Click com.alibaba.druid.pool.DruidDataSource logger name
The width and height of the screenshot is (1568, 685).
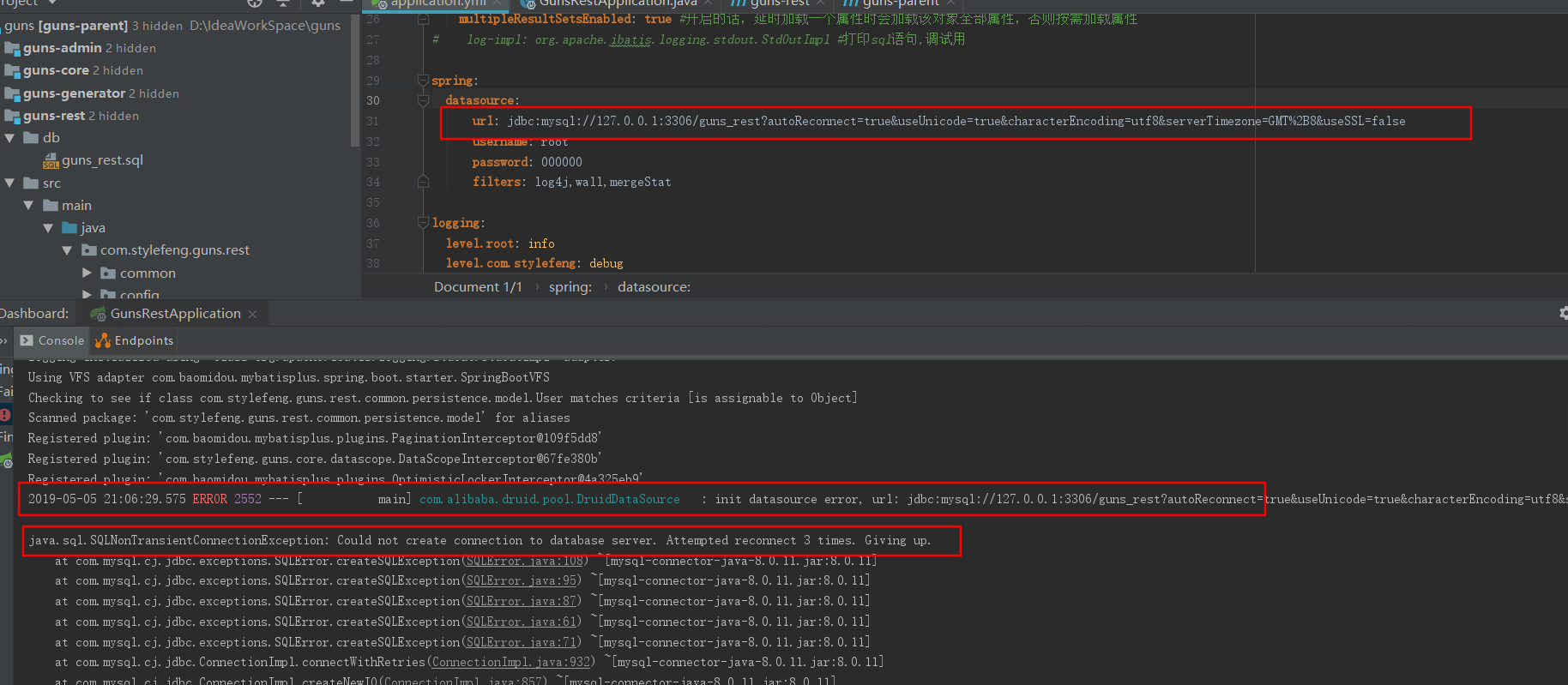pyautogui.click(x=550, y=500)
